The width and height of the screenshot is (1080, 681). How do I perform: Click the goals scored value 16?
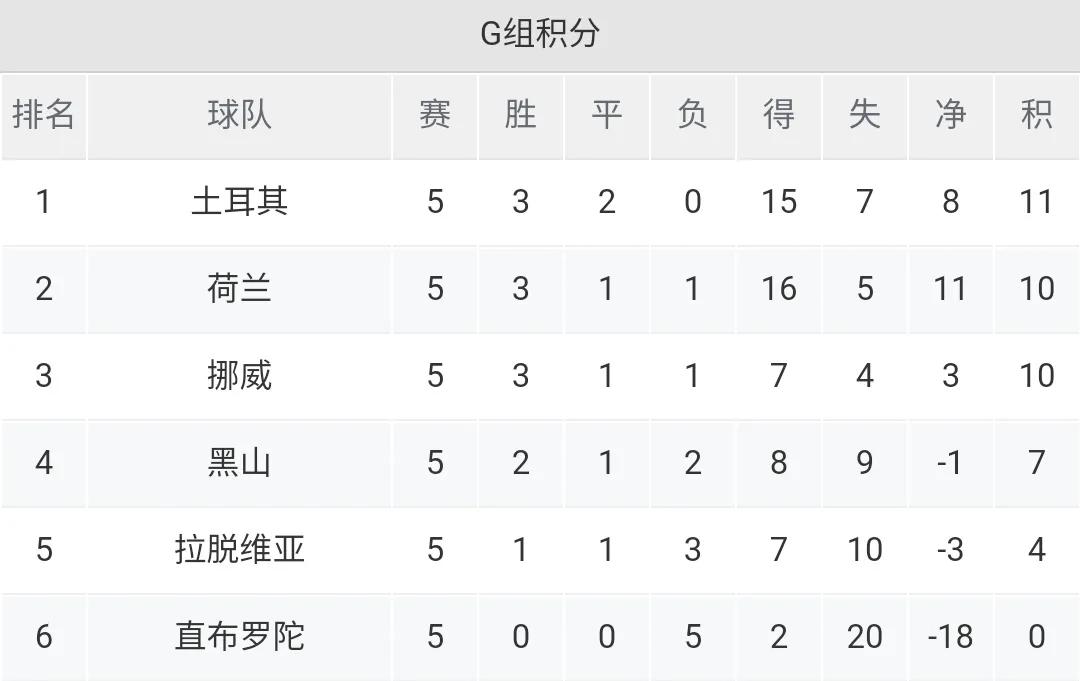coord(778,289)
